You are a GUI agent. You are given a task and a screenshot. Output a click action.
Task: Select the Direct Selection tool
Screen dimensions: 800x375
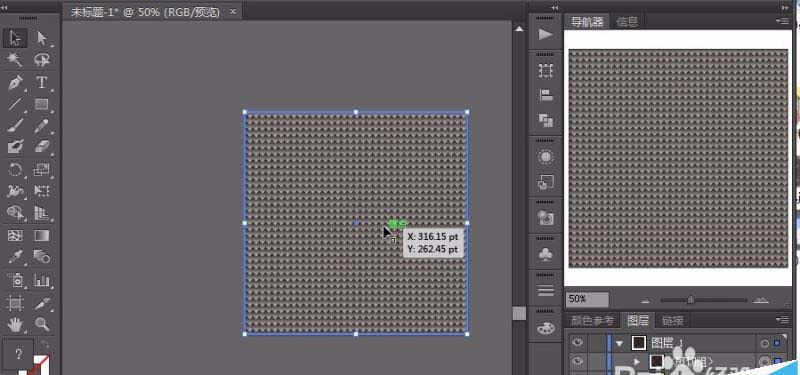tap(42, 38)
